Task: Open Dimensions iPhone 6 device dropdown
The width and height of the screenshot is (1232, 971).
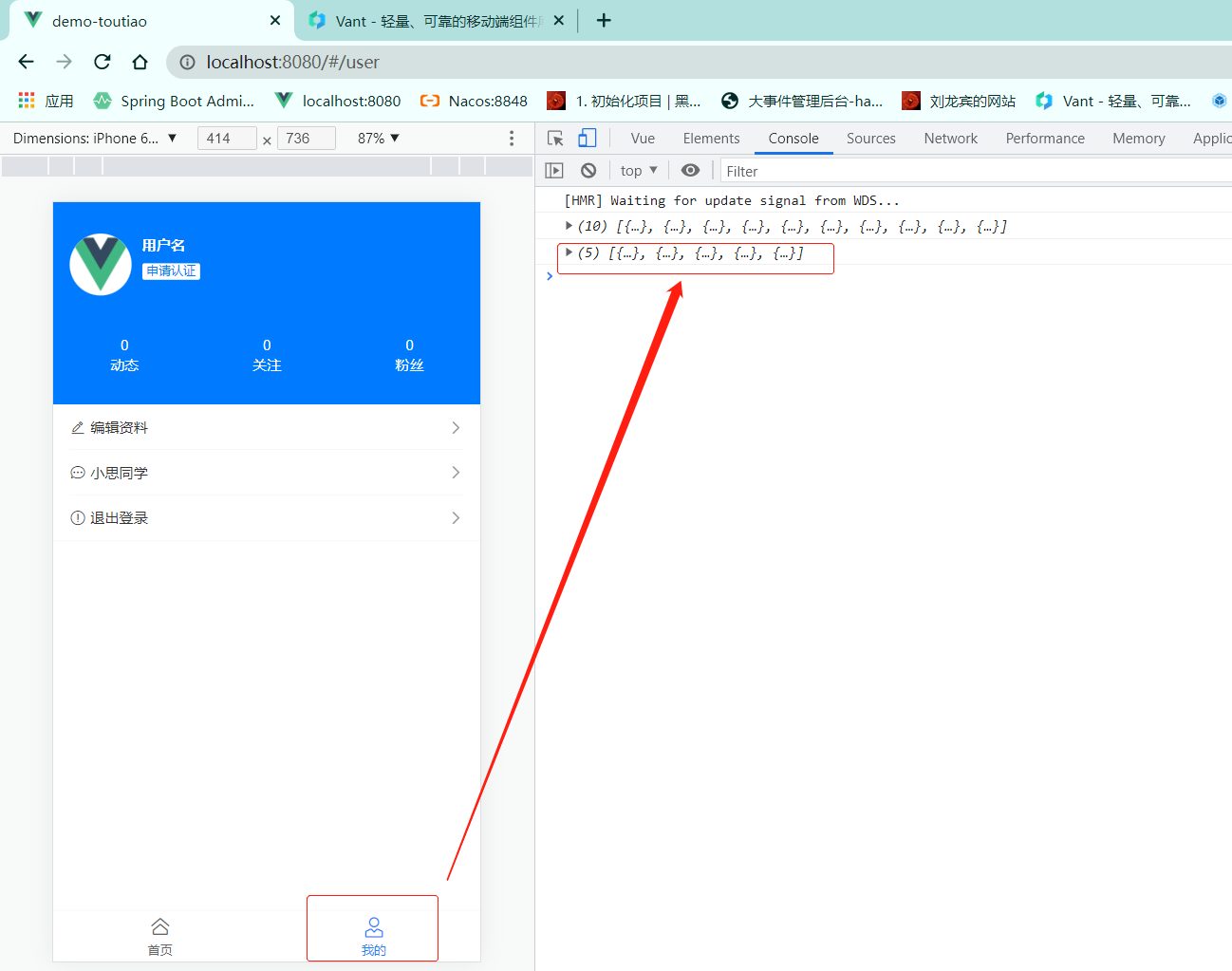Action: [95, 139]
